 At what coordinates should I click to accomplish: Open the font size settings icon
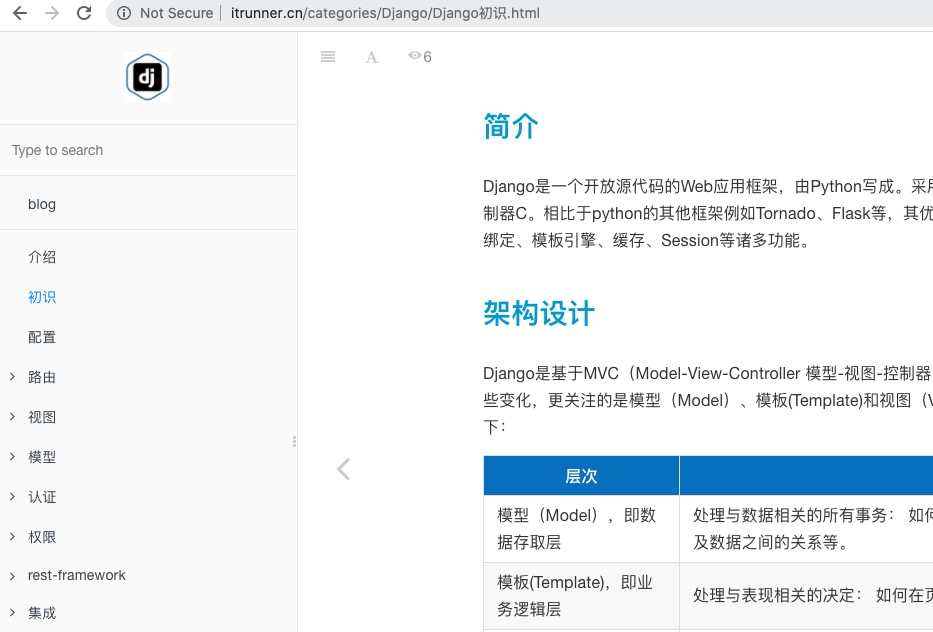371,57
